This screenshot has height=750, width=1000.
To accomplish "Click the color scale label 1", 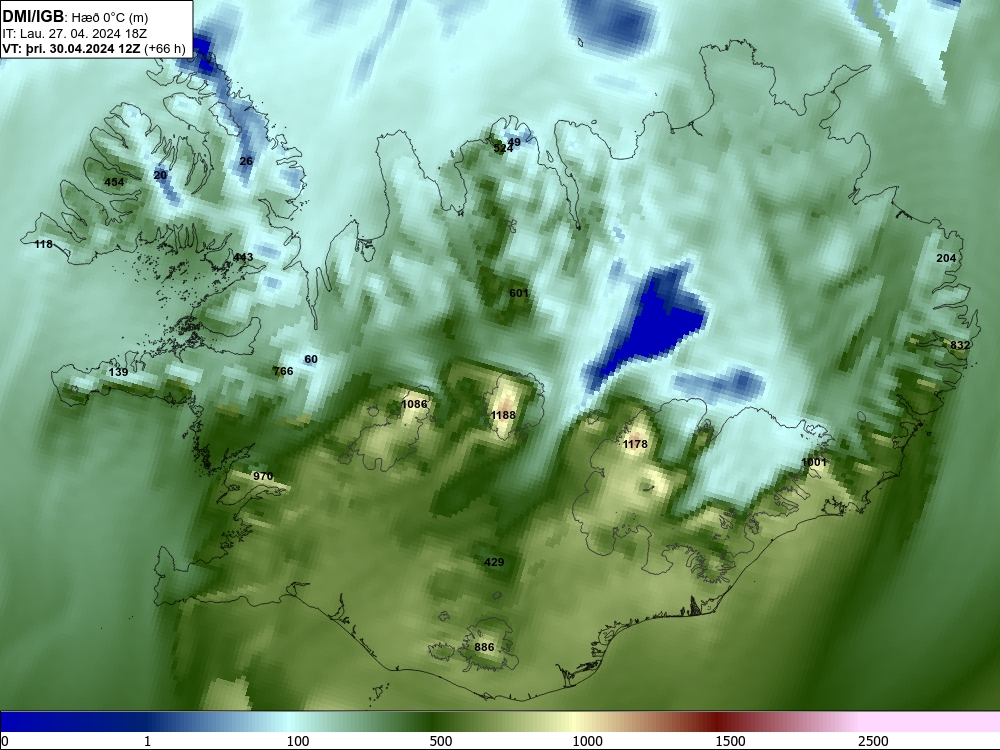I will (147, 741).
